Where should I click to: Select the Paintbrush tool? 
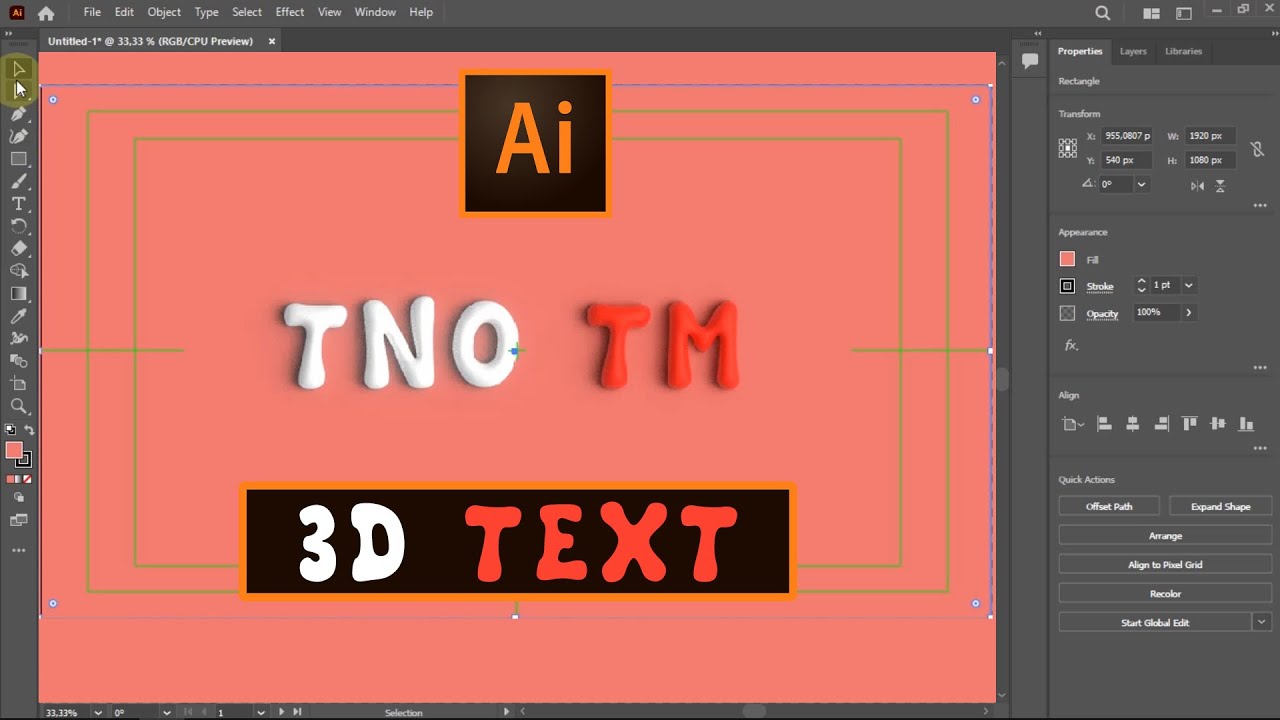click(x=19, y=181)
